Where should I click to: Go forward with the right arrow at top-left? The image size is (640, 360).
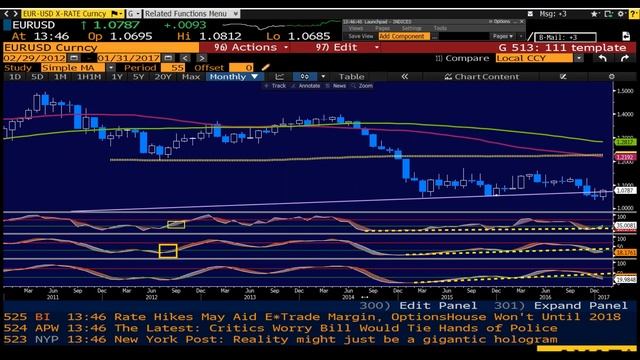[16, 14]
